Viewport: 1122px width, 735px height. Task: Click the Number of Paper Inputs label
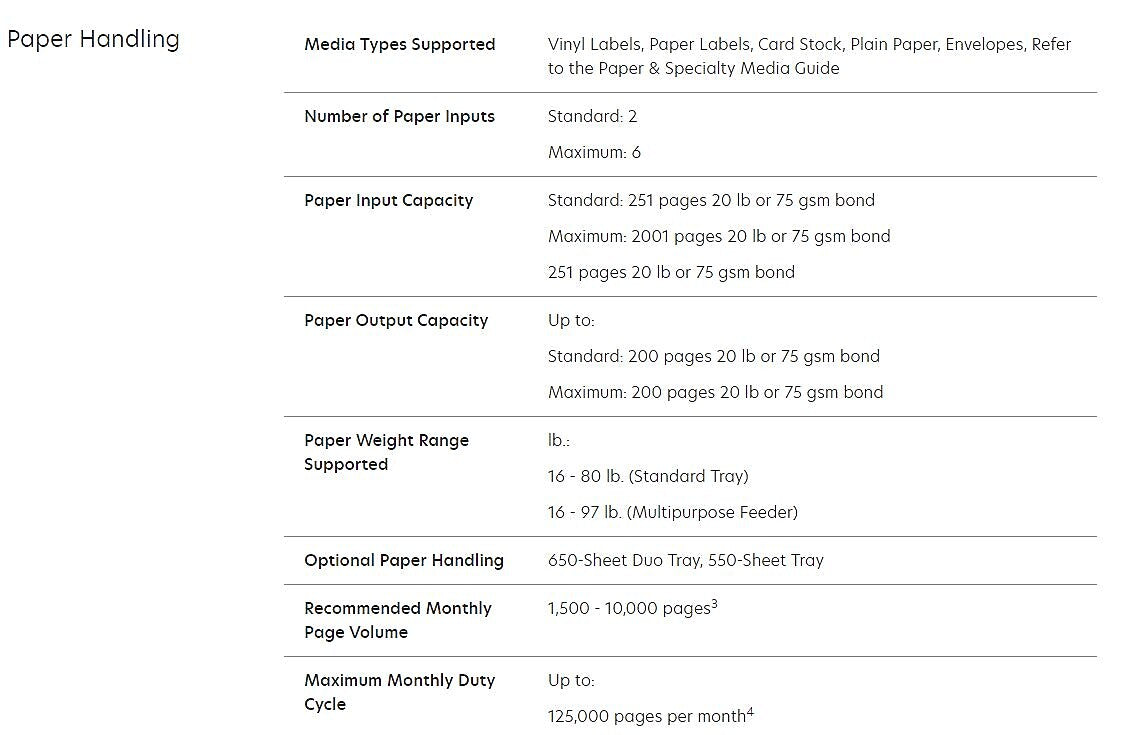point(399,116)
